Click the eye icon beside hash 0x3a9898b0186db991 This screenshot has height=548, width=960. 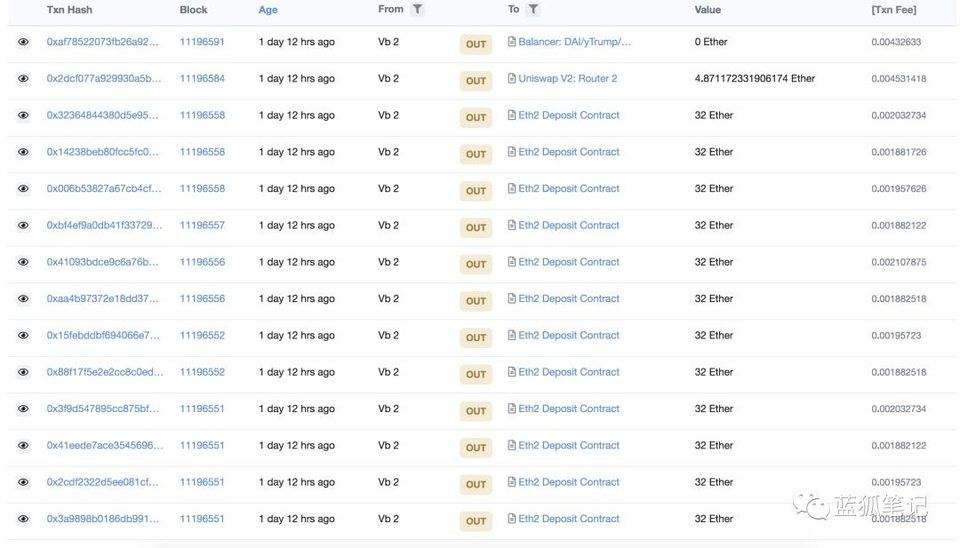(x=23, y=519)
